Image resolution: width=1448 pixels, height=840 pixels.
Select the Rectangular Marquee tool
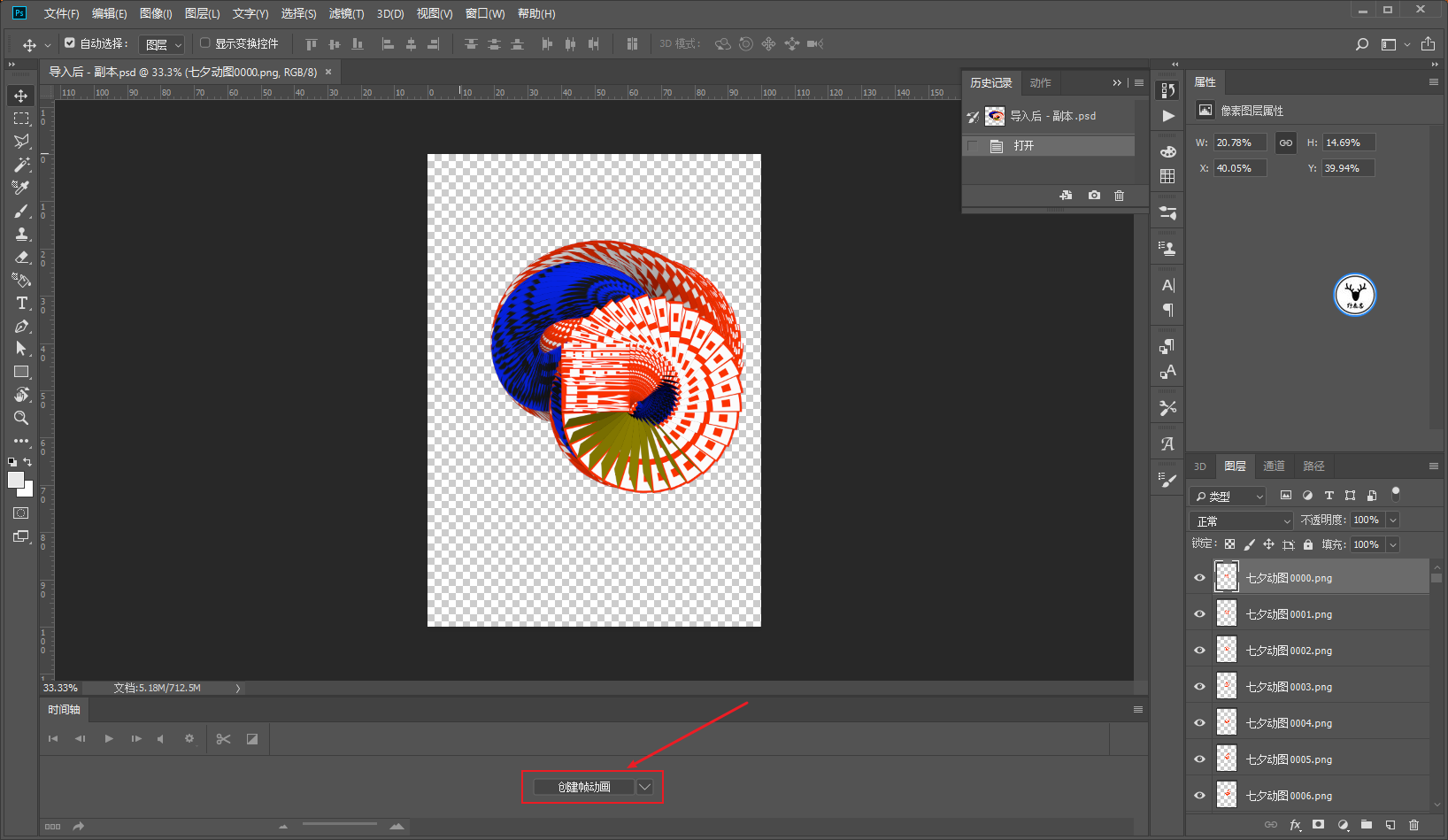[x=21, y=119]
